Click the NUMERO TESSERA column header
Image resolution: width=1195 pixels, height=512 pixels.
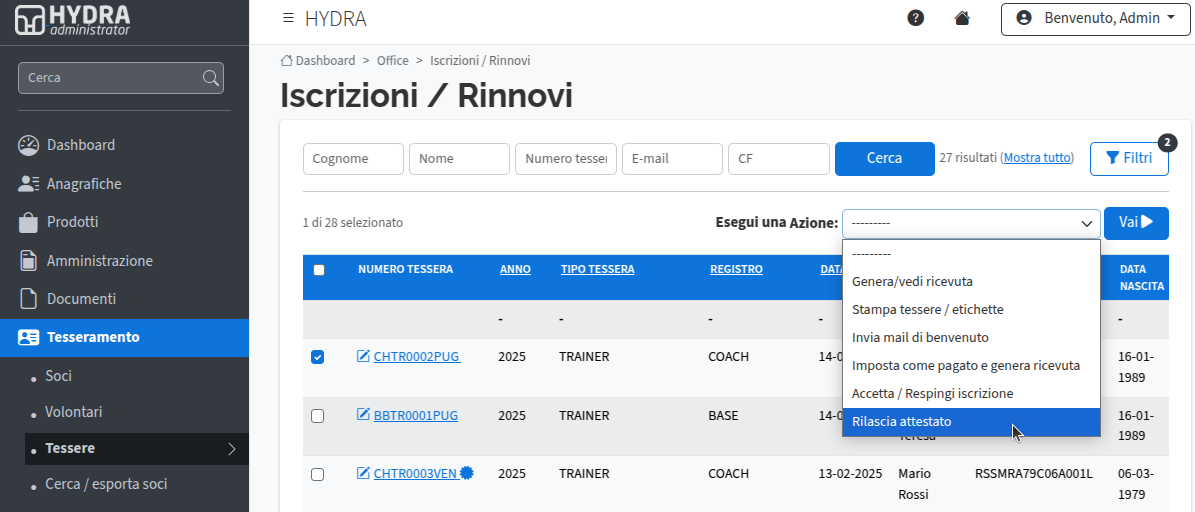(405, 269)
